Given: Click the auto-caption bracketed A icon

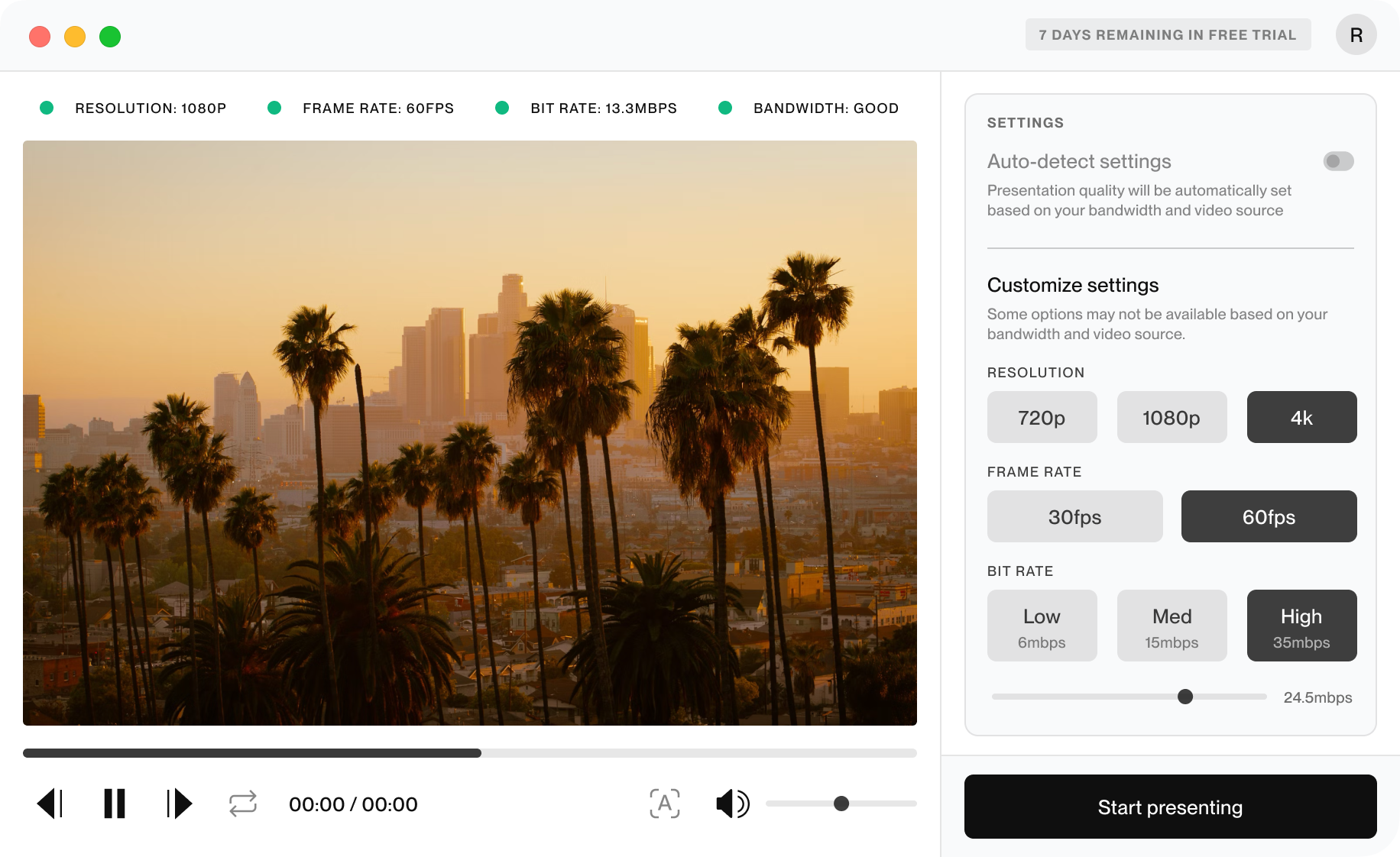Looking at the screenshot, I should (x=665, y=804).
